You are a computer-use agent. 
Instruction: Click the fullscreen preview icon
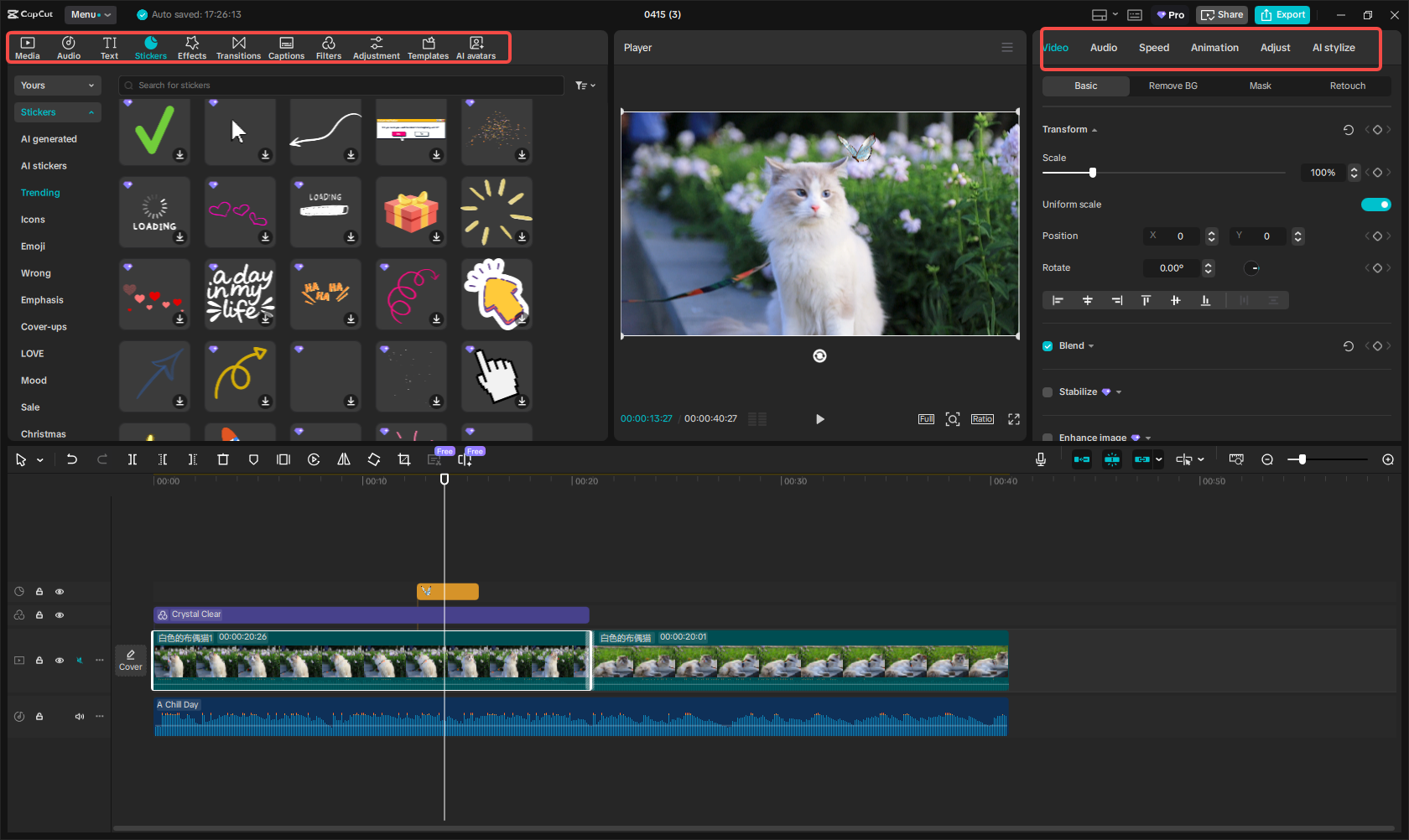pos(1014,419)
